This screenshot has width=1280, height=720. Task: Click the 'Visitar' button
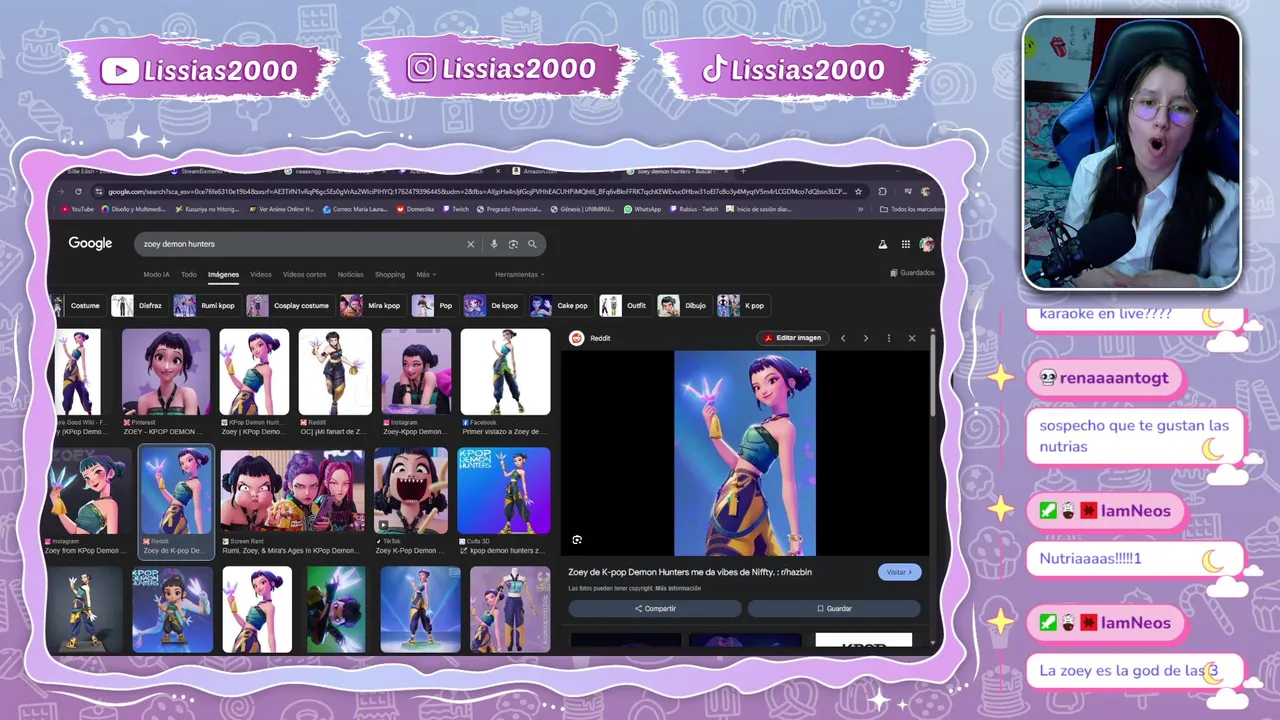tap(900, 572)
